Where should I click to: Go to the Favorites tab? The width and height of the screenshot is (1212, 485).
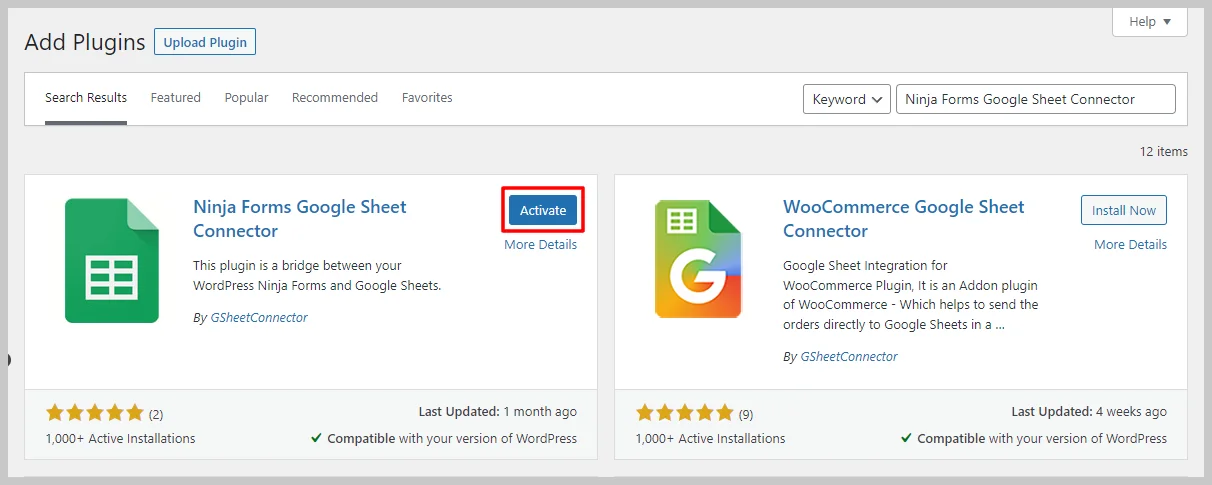pyautogui.click(x=427, y=98)
